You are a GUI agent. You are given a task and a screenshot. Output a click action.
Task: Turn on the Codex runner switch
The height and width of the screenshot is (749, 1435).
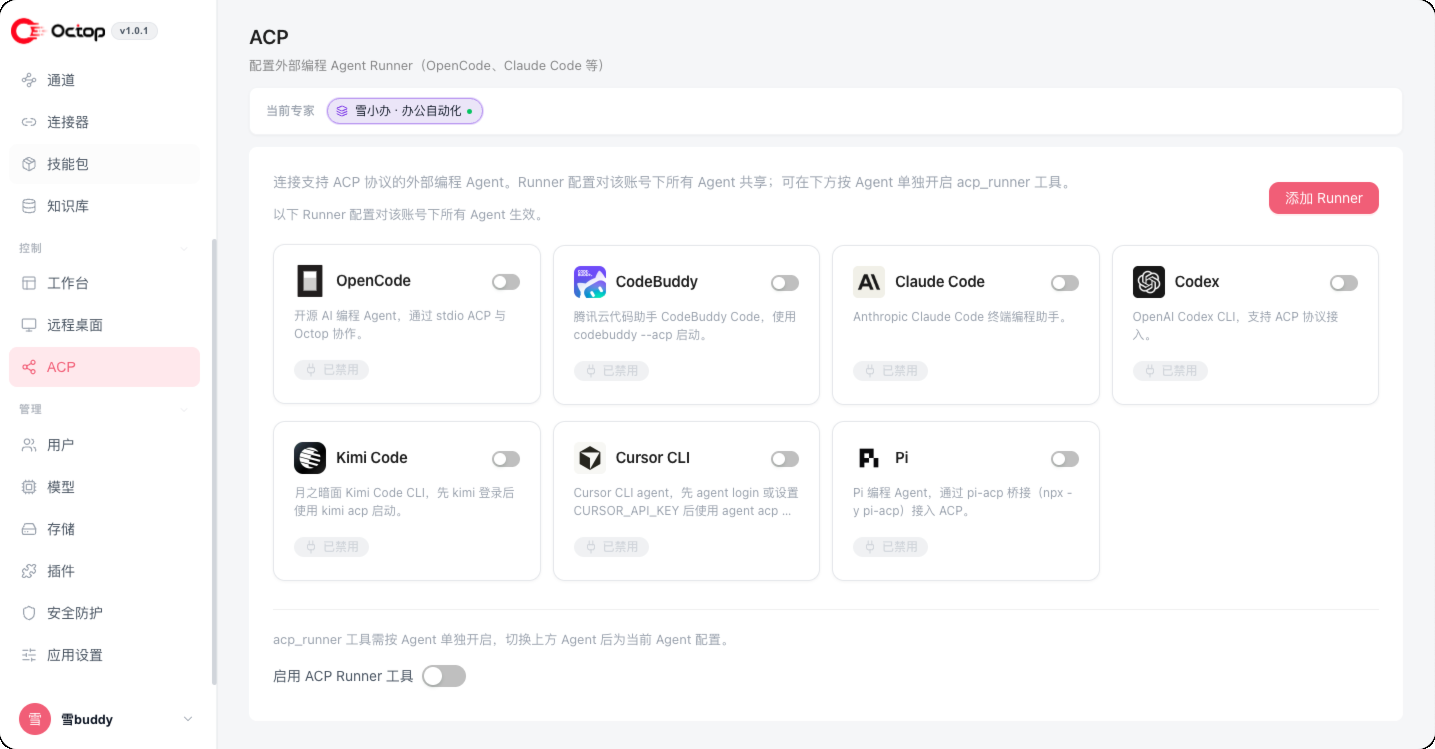(x=1344, y=283)
